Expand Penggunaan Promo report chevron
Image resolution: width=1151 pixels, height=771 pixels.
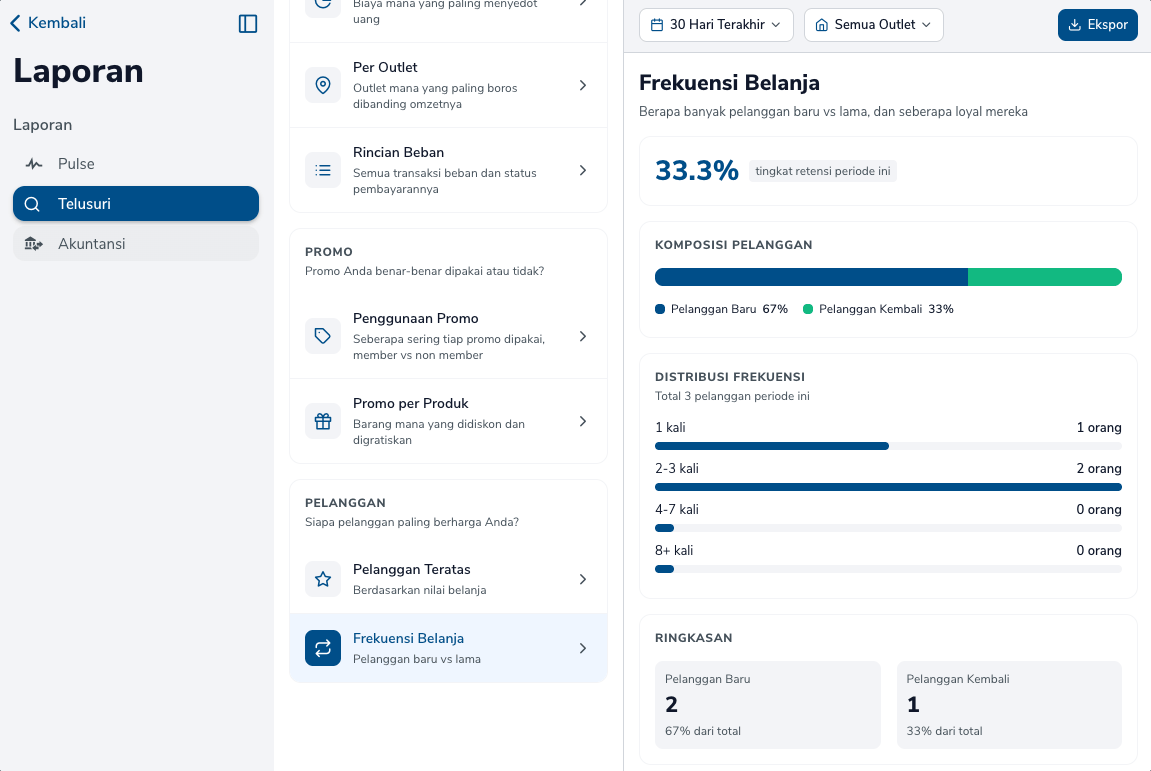(583, 336)
